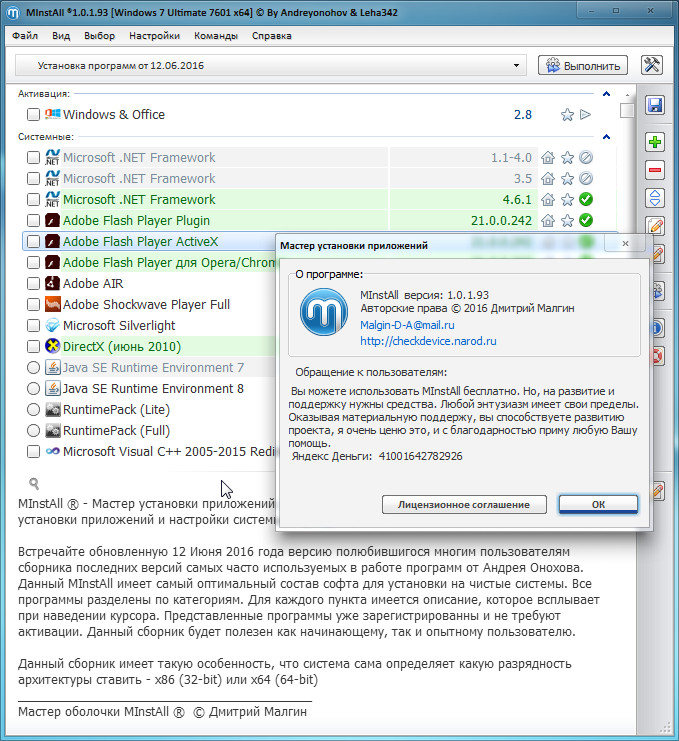
Task: Collapse the Активация section arrow
Action: point(606,94)
